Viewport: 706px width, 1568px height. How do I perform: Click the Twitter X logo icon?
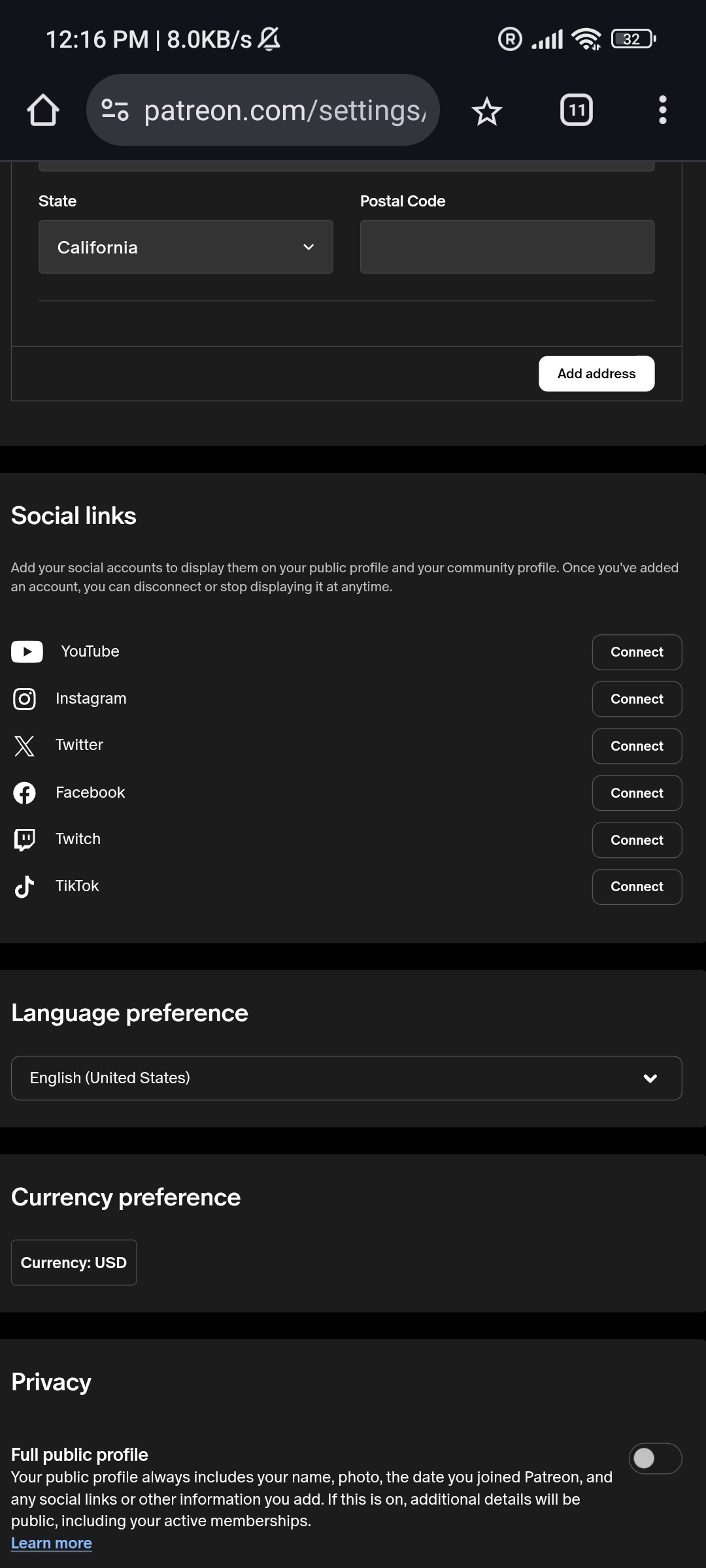(x=24, y=745)
